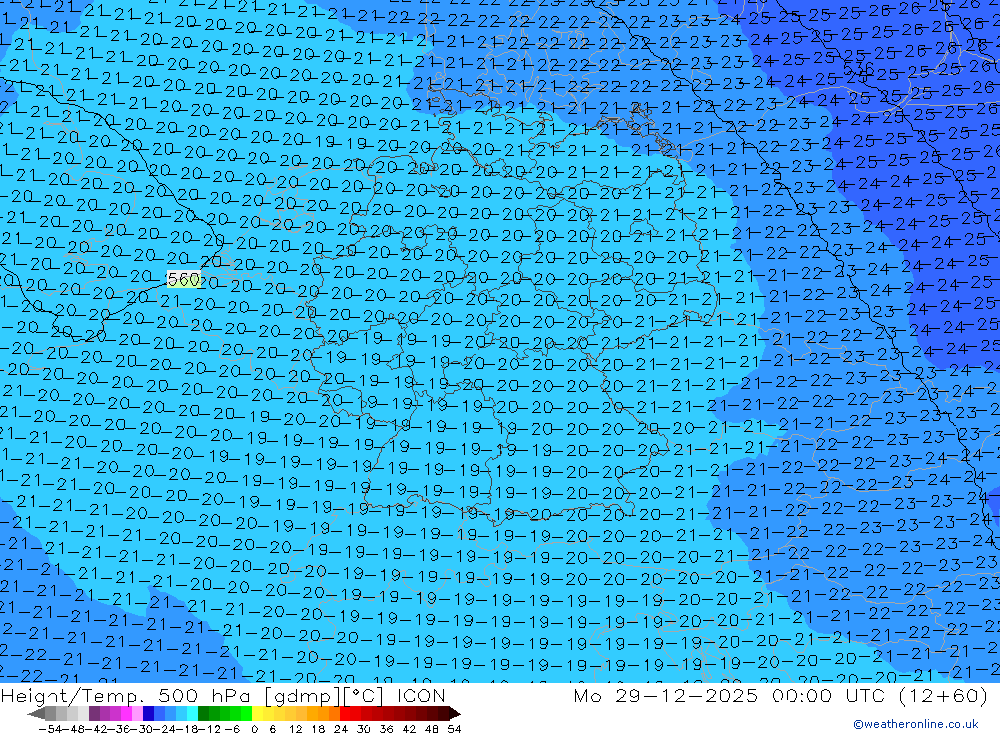Click the legend value 42
Screen dimensions: 1000x733
pyautogui.click(x=409, y=729)
